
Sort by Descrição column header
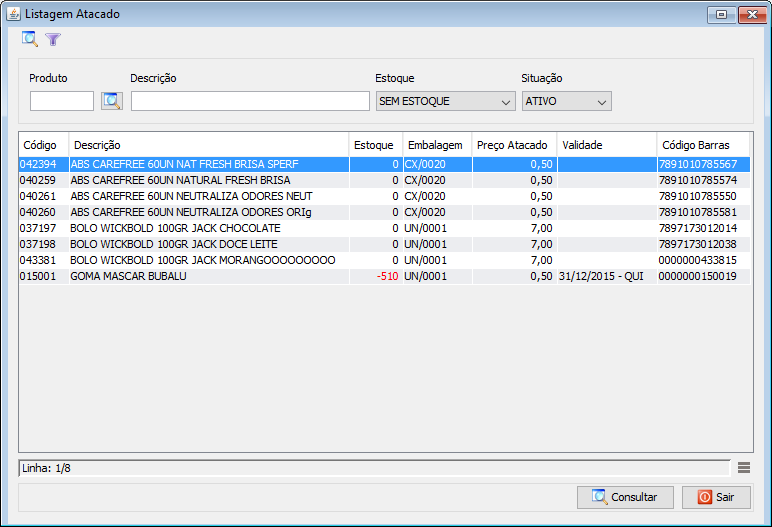tap(208, 145)
